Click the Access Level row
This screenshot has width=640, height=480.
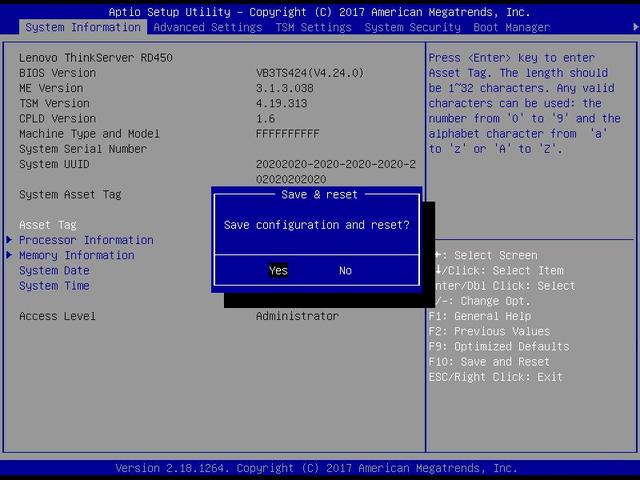58,316
